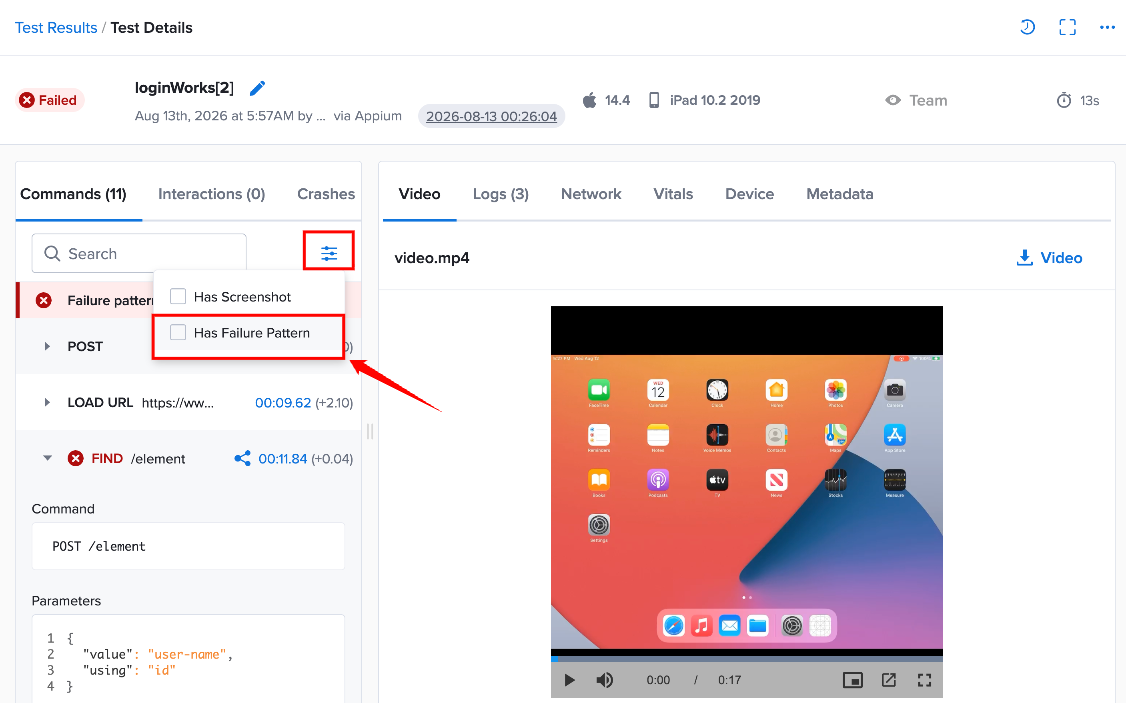1126x703 pixels.
Task: Click the loginWorks[2] test title
Action: point(185,88)
